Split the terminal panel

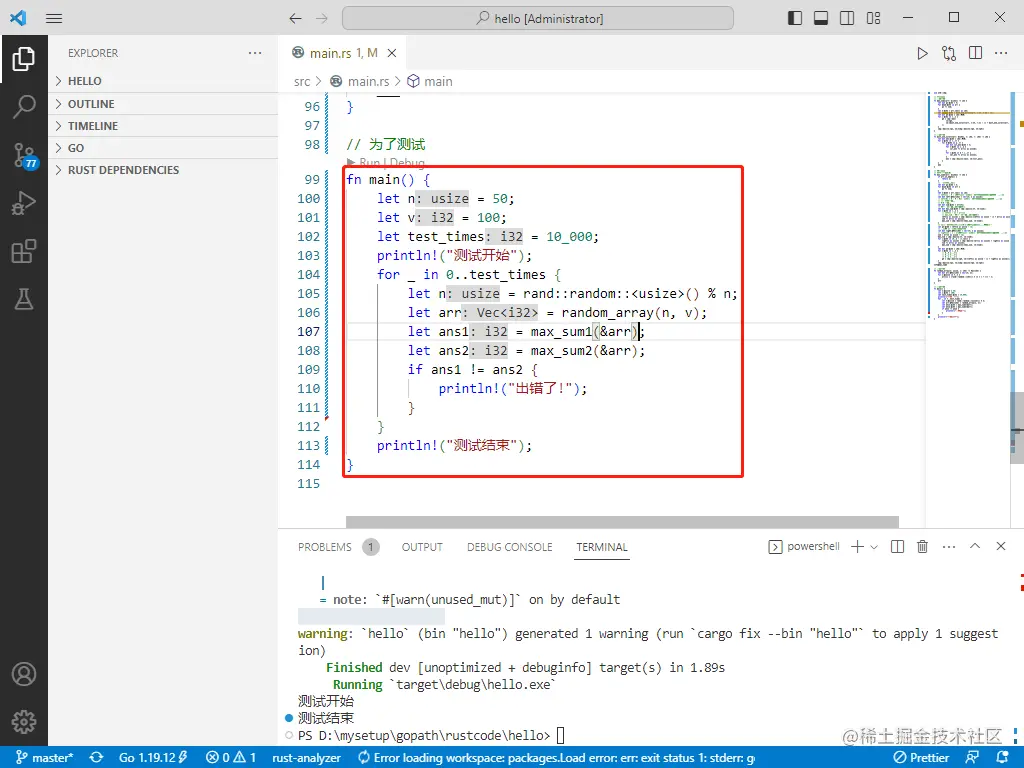(x=897, y=547)
